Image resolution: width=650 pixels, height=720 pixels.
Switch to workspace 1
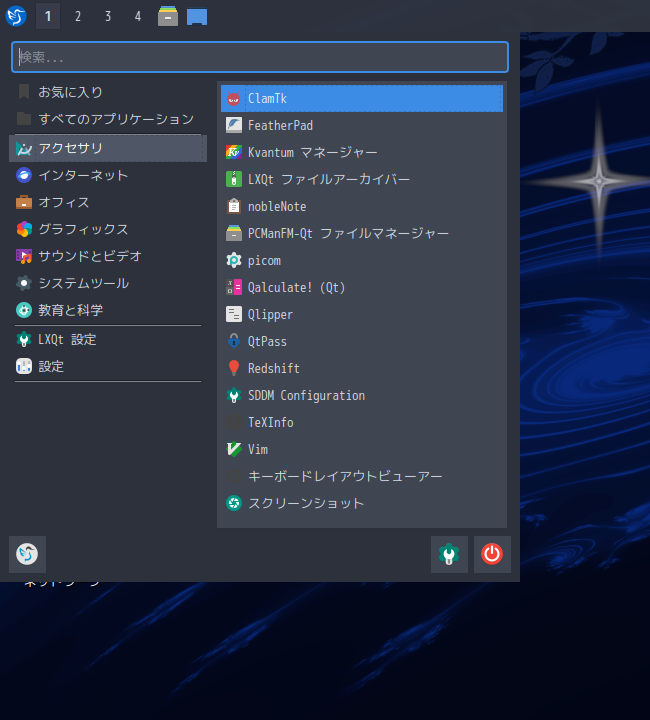point(48,17)
